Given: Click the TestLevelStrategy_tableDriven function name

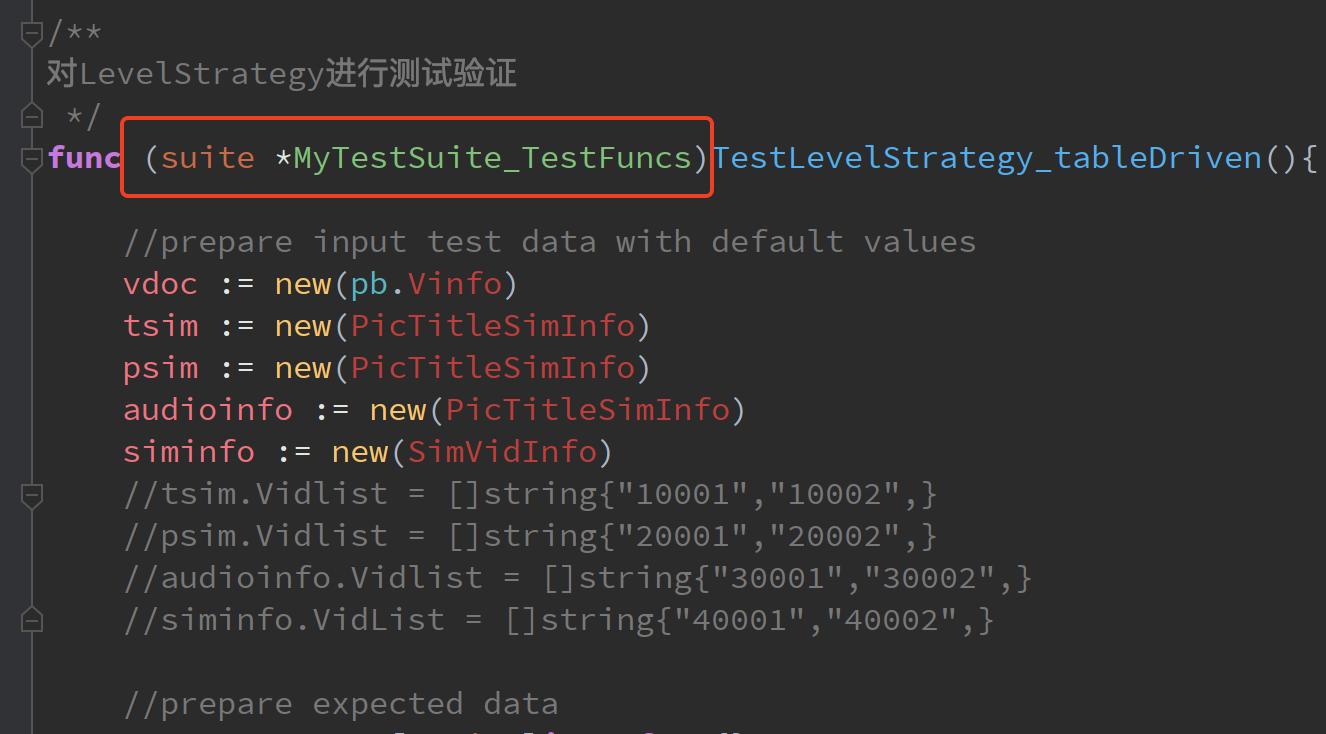Looking at the screenshot, I should click(987, 158).
